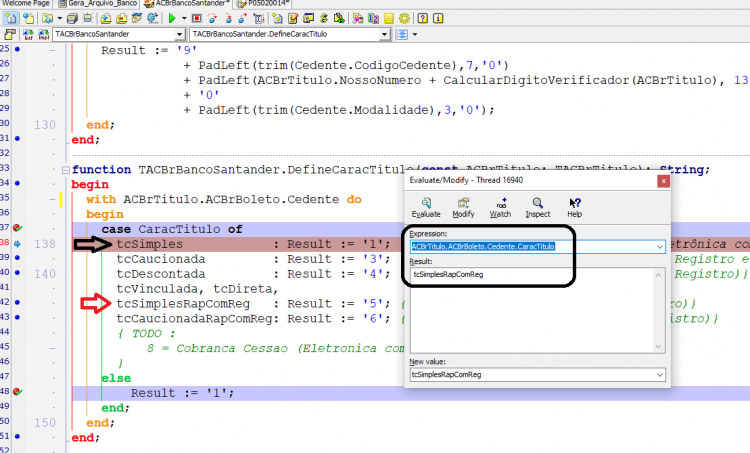Toggle the breakpoint on the case CaracTitulo line

pyautogui.click(x=18, y=228)
